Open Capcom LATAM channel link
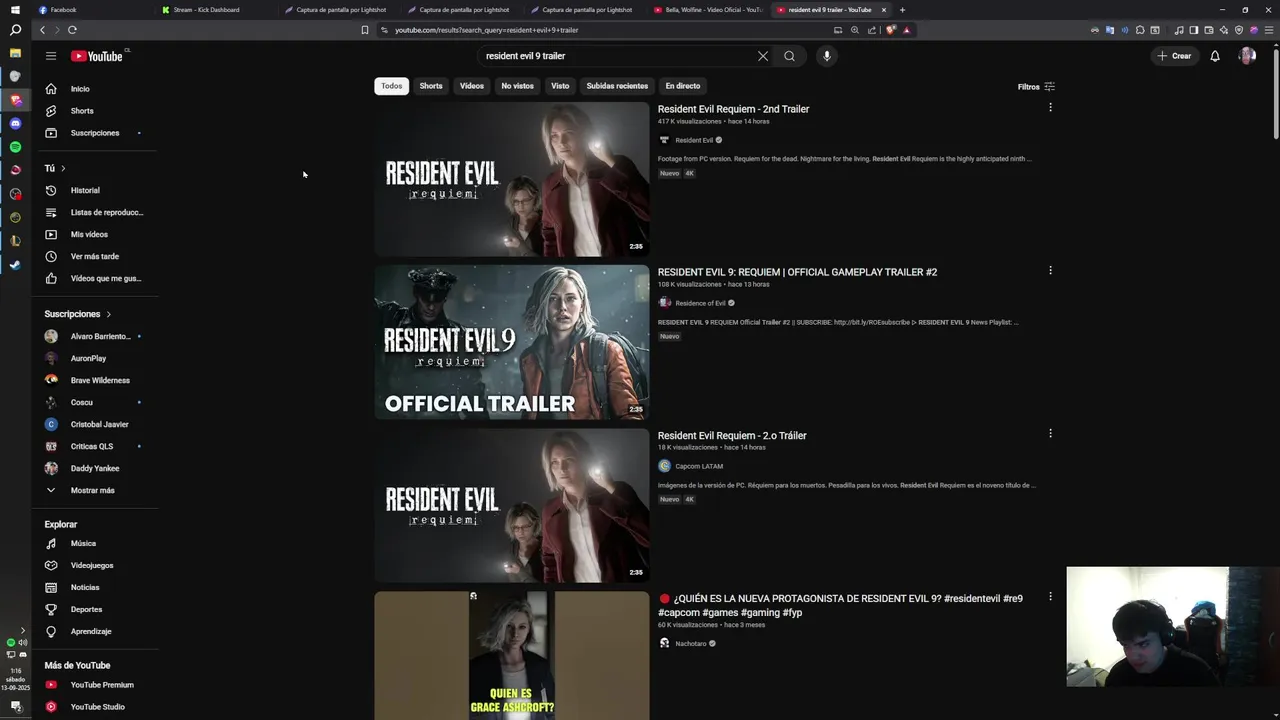The image size is (1280, 720). click(x=699, y=466)
